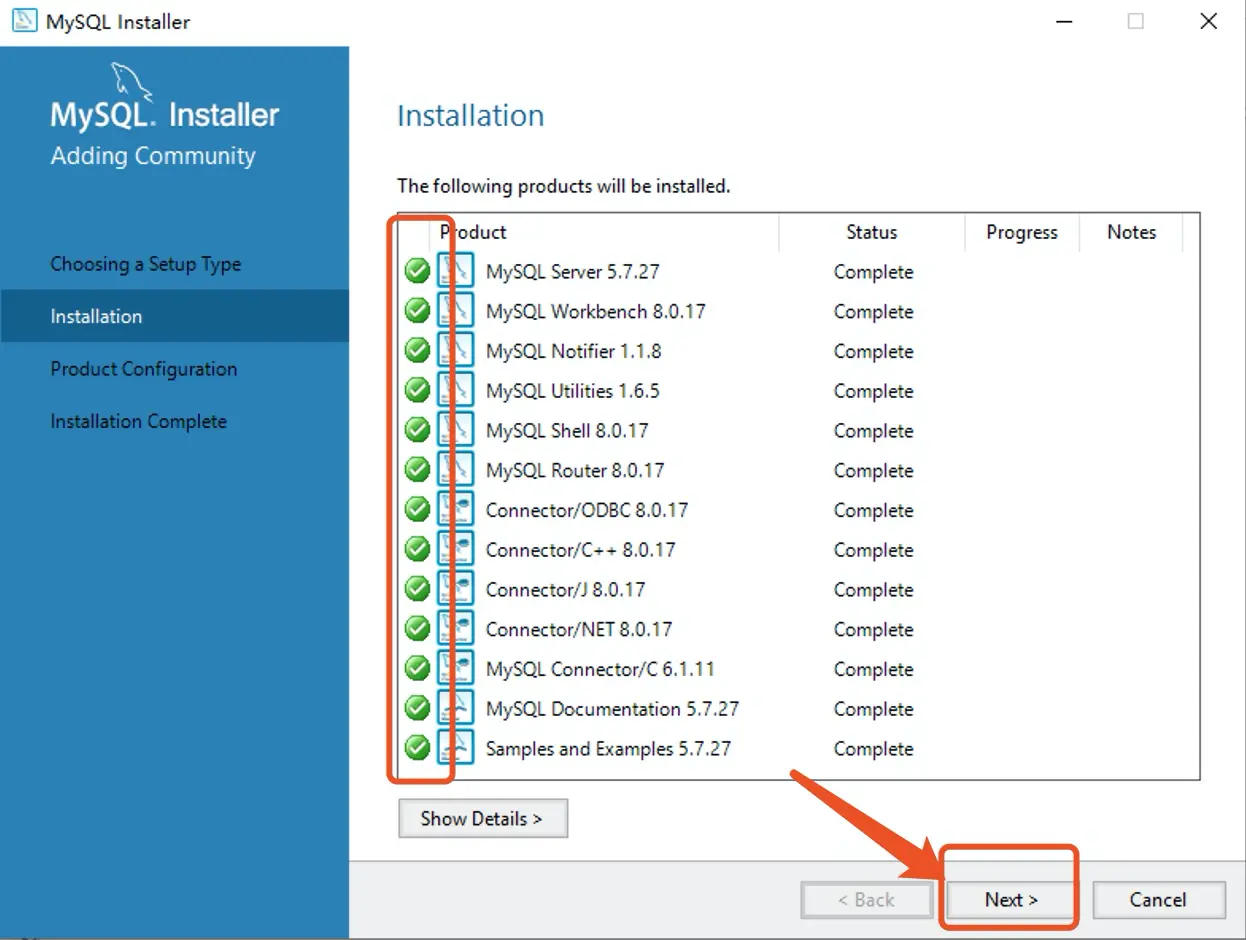
Task: Select the MySQL Documentation 5.7.27 row text
Action: tap(612, 708)
